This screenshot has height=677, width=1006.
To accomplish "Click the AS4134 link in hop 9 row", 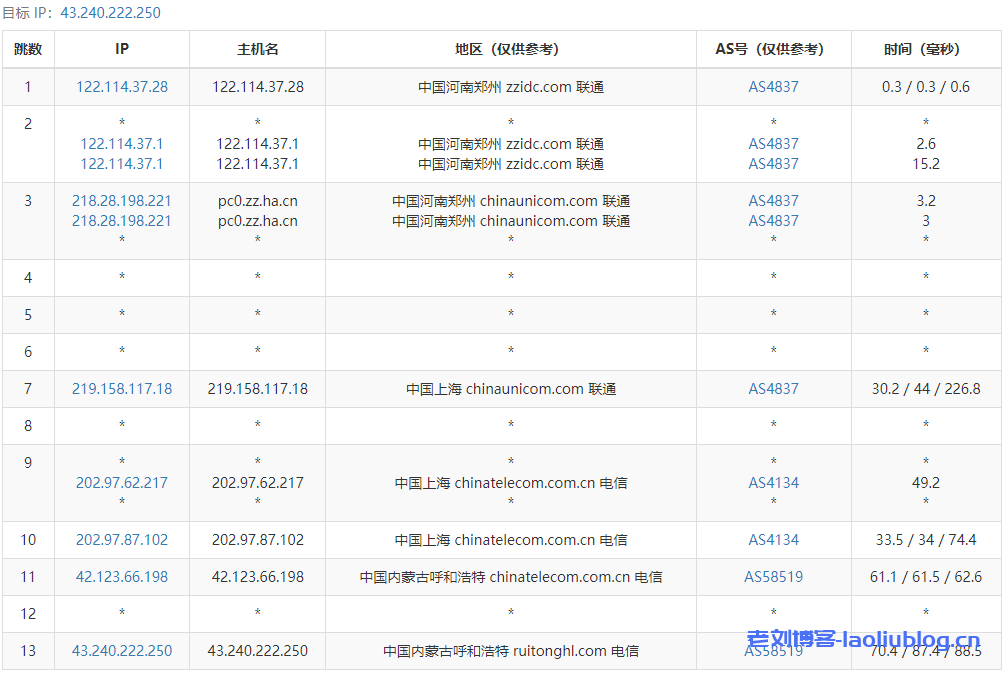I will 773,483.
